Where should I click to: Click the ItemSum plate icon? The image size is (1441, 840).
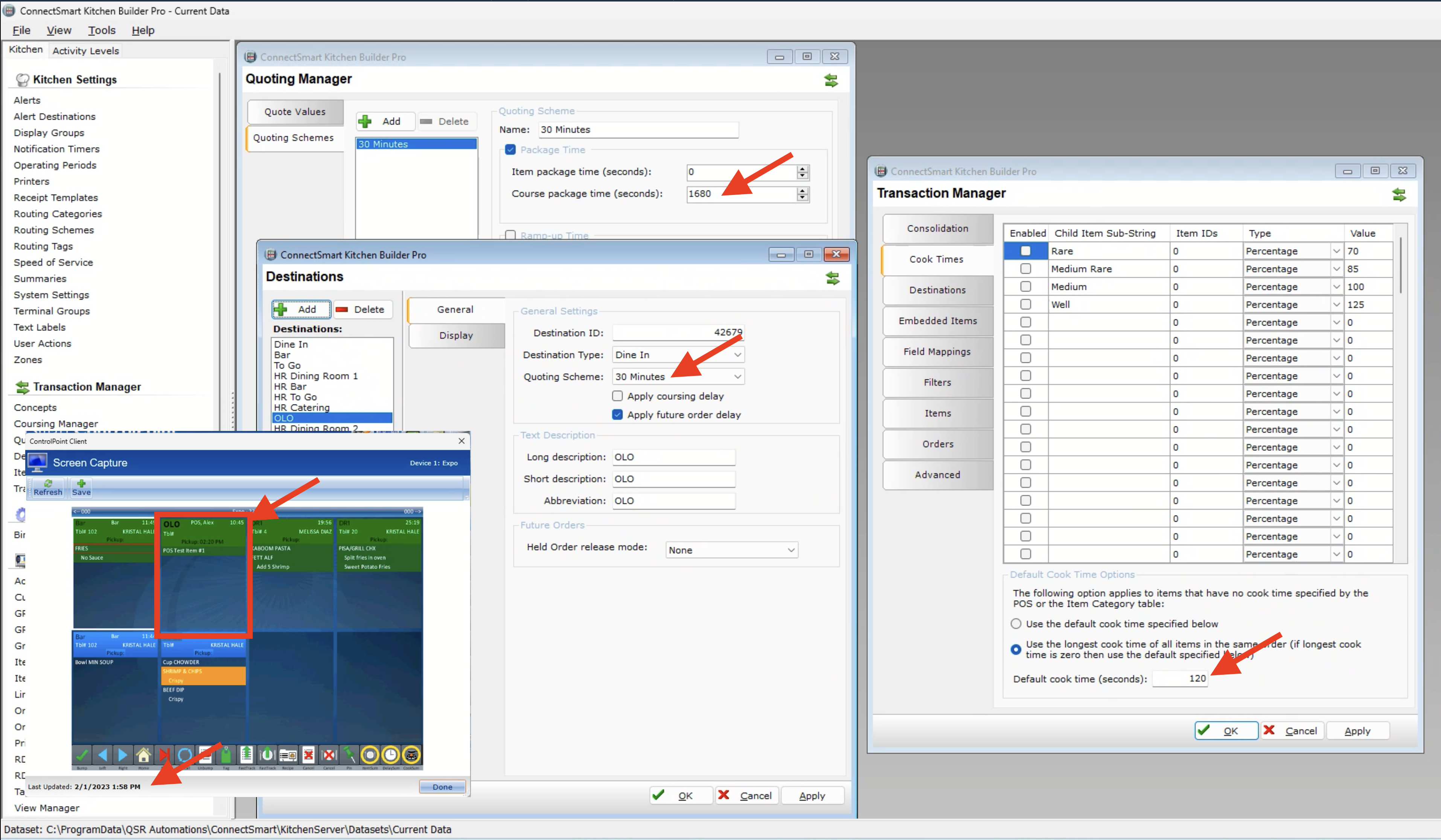point(370,755)
